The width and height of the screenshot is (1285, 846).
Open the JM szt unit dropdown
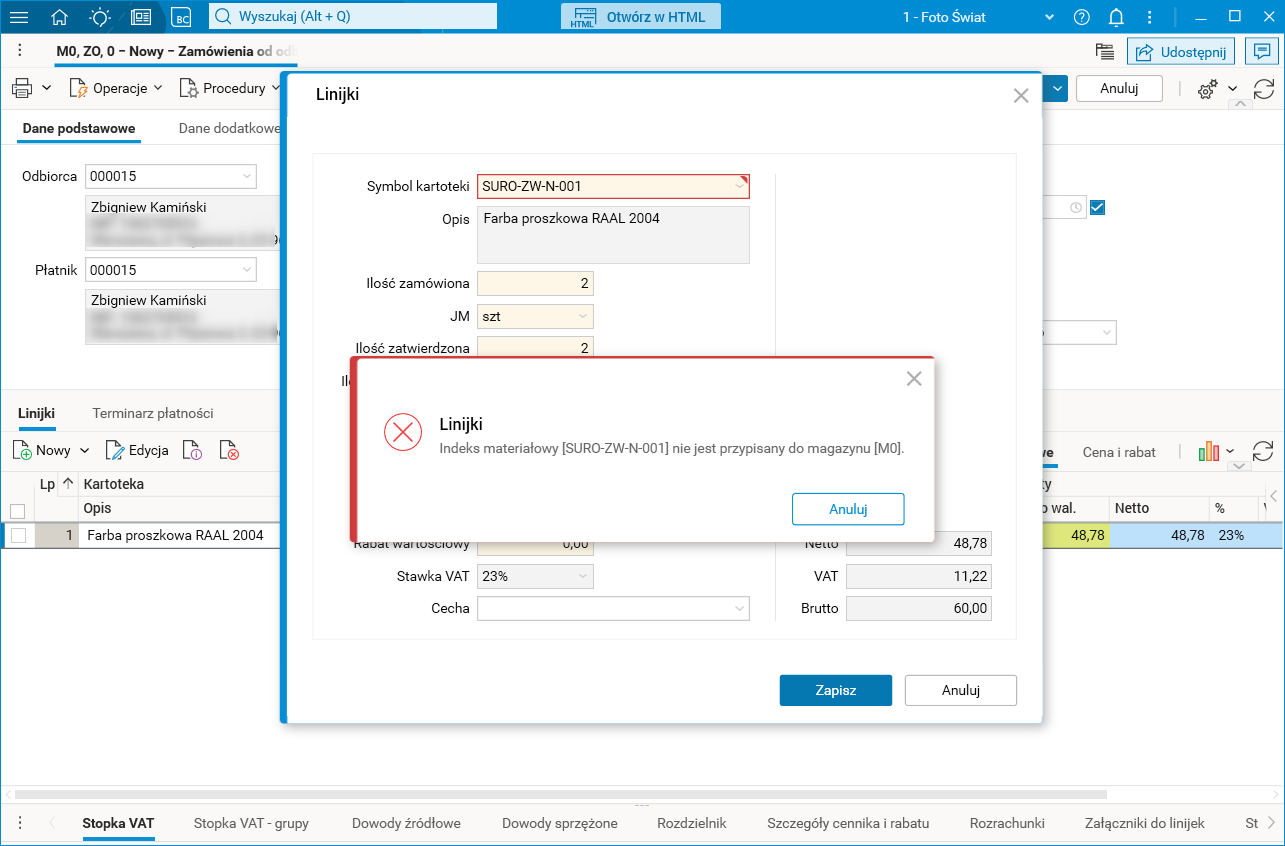pos(583,317)
